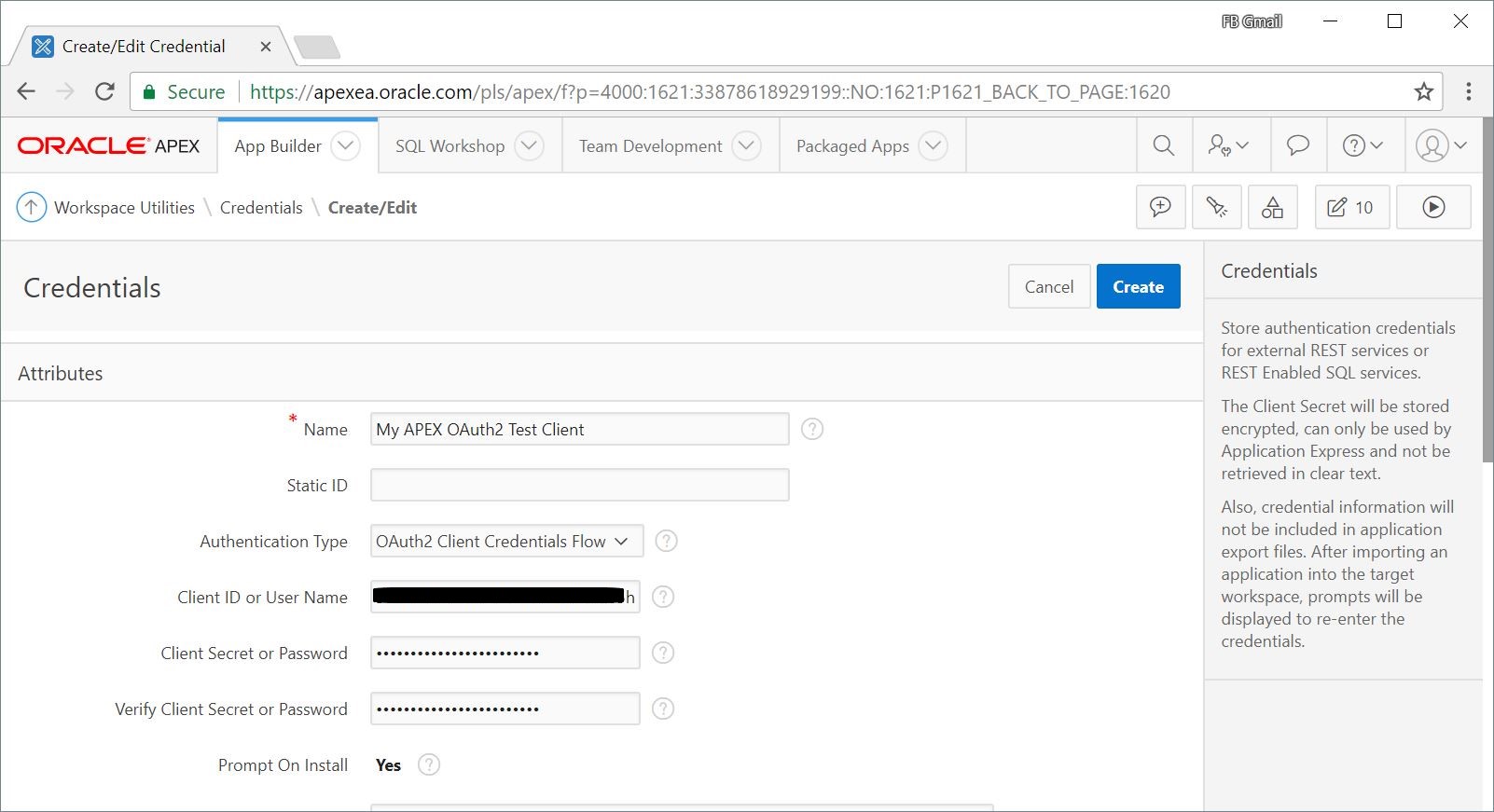This screenshot has height=812, width=1494.
Task: Open the SQL Workshop tab
Action: 450,146
